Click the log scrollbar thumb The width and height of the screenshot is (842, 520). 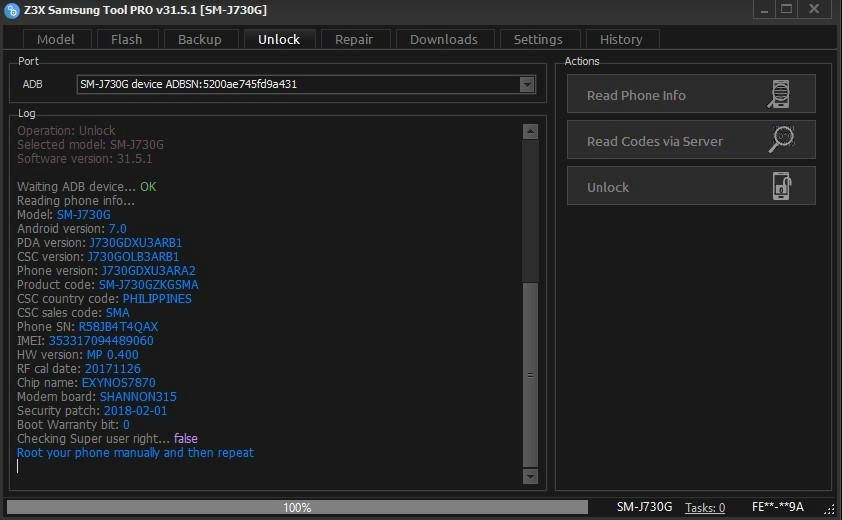[530, 374]
